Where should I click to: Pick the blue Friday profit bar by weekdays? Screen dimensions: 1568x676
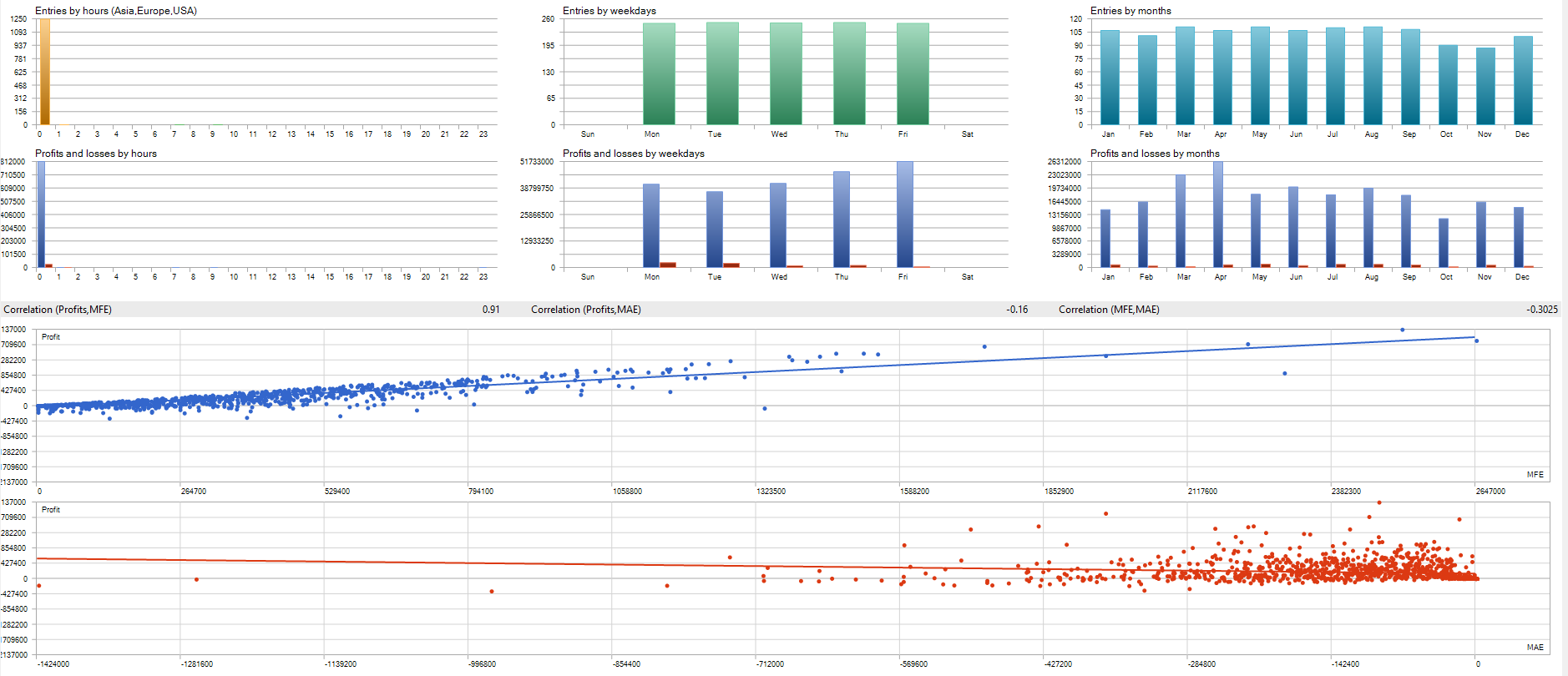(x=904, y=214)
